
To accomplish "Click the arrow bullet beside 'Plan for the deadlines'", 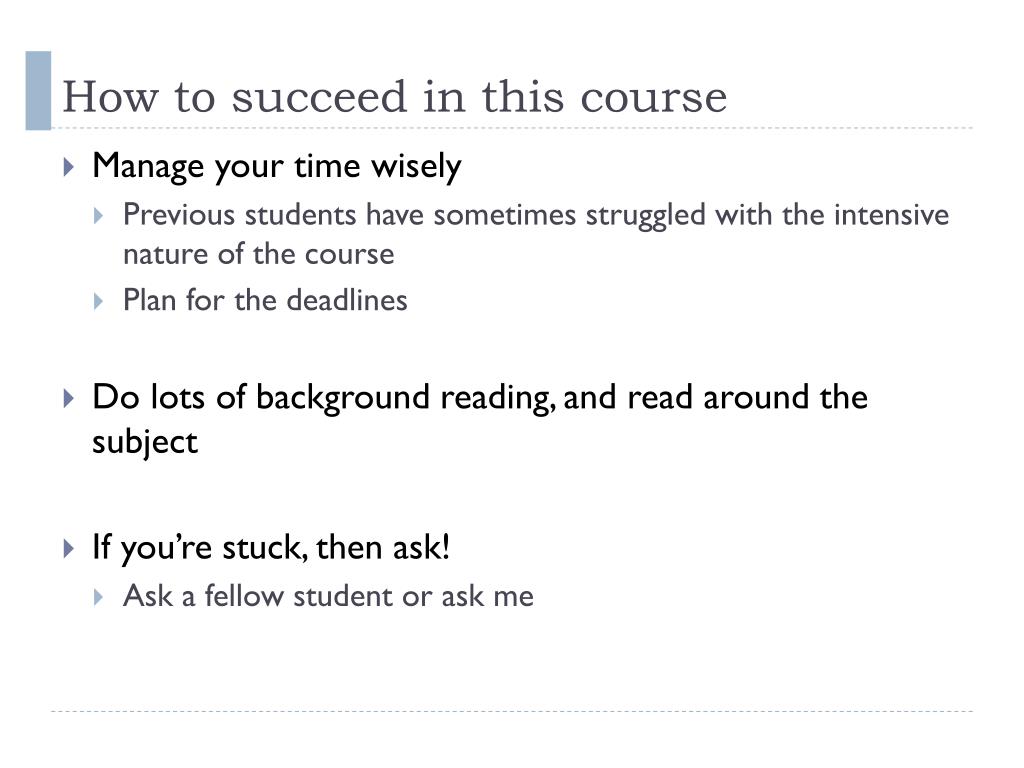I will [x=99, y=301].
